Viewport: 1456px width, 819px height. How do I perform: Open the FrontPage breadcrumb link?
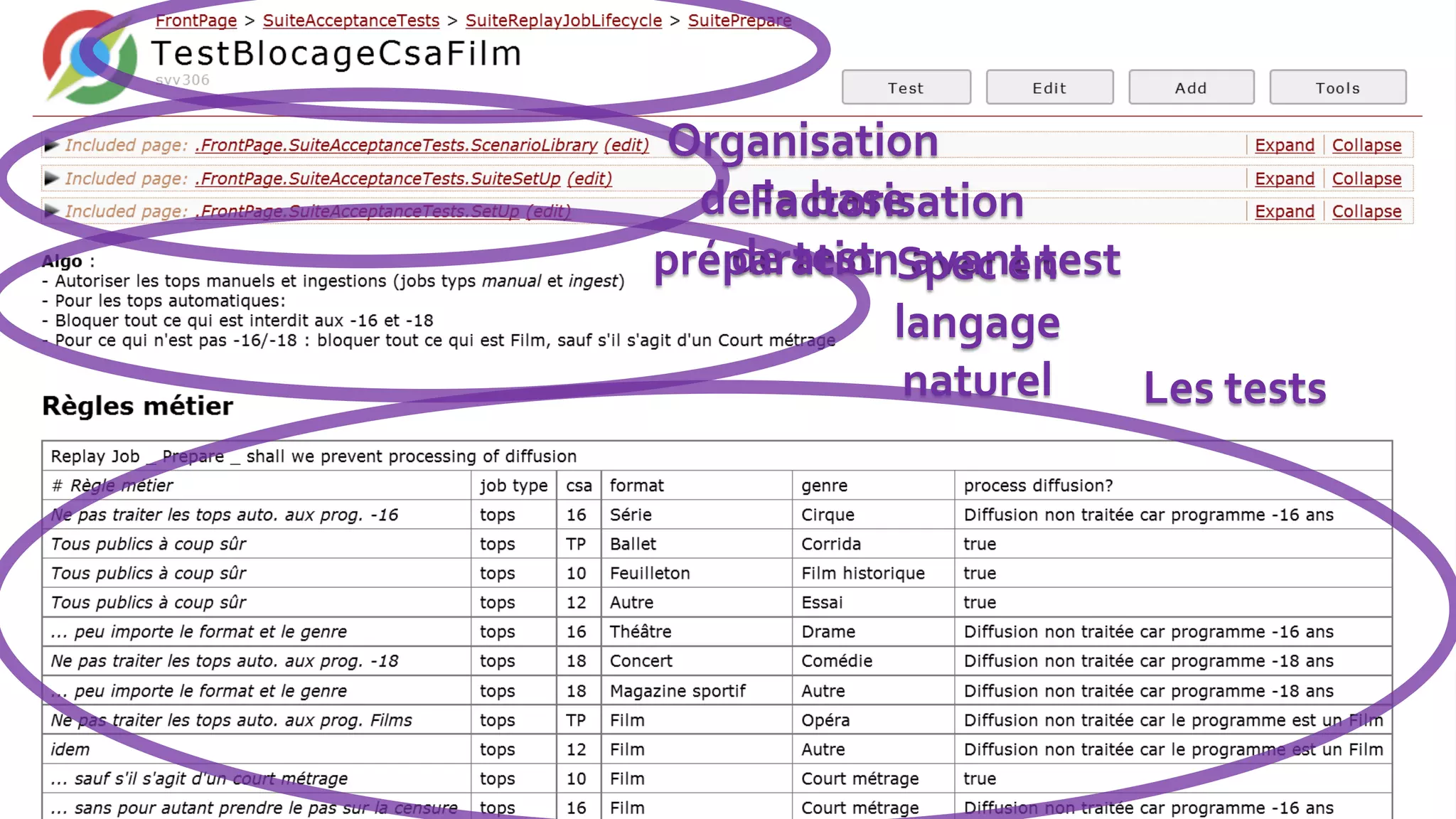click(196, 21)
